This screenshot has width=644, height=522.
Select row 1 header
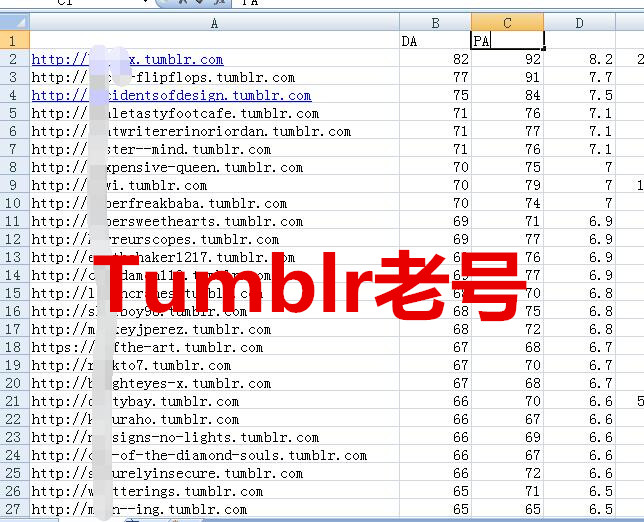pyautogui.click(x=15, y=41)
